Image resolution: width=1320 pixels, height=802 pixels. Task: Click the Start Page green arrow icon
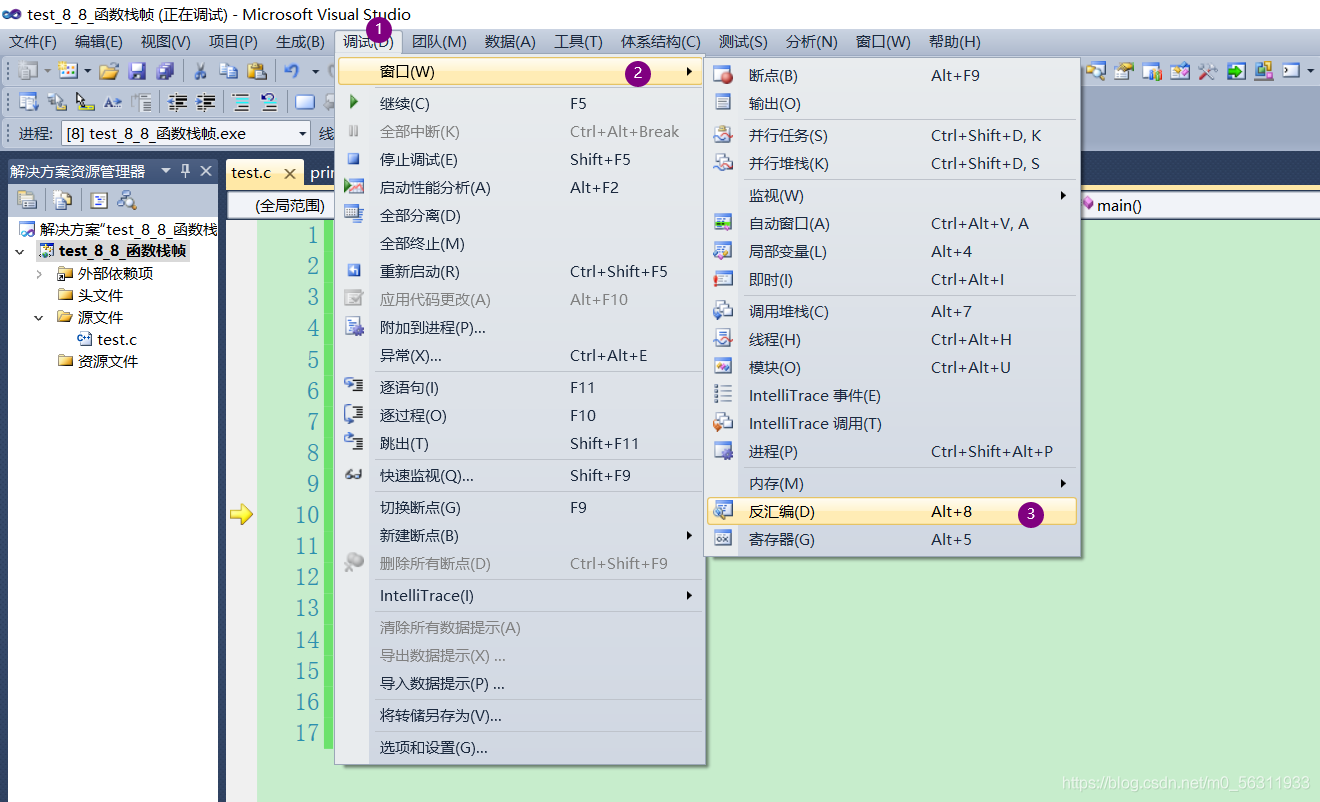coord(1236,71)
